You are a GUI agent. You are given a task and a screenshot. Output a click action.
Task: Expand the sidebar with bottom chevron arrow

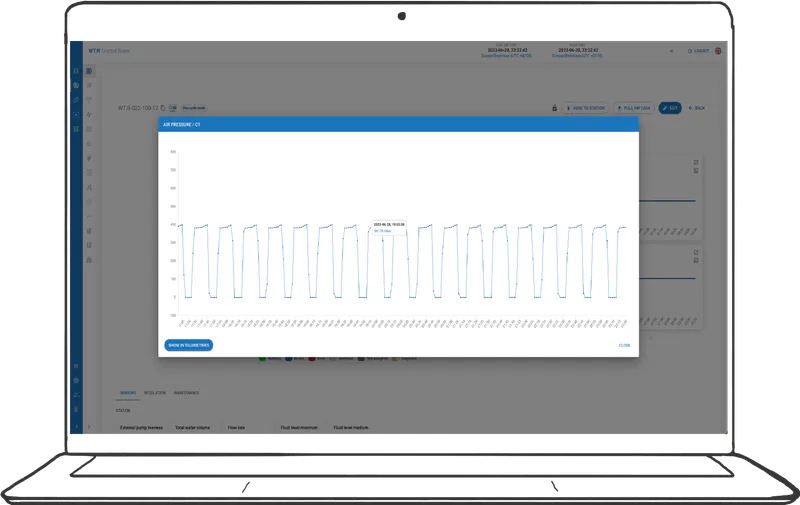[x=76, y=427]
